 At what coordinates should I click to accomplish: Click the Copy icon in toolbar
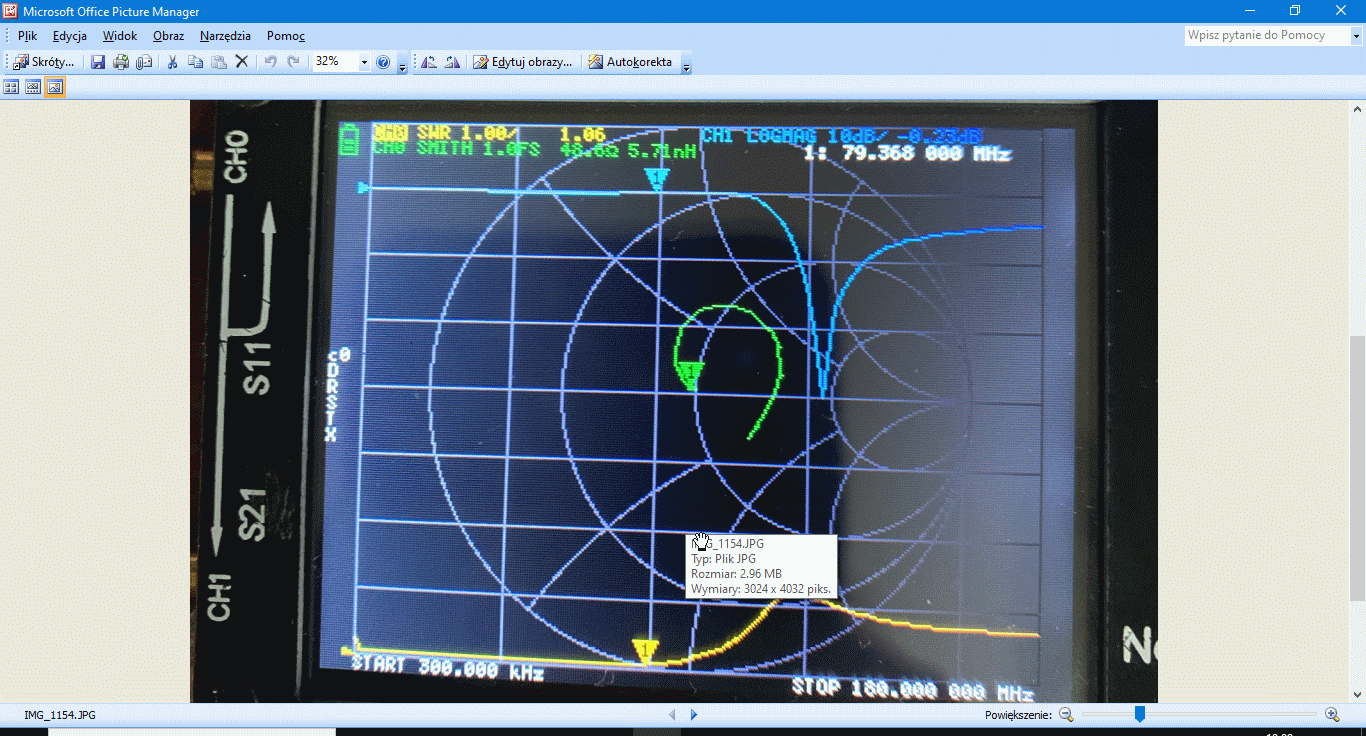click(x=195, y=62)
